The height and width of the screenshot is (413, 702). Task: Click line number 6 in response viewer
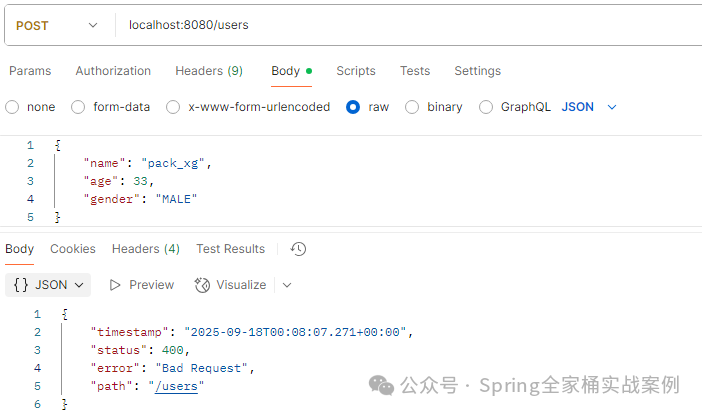tap(37, 404)
